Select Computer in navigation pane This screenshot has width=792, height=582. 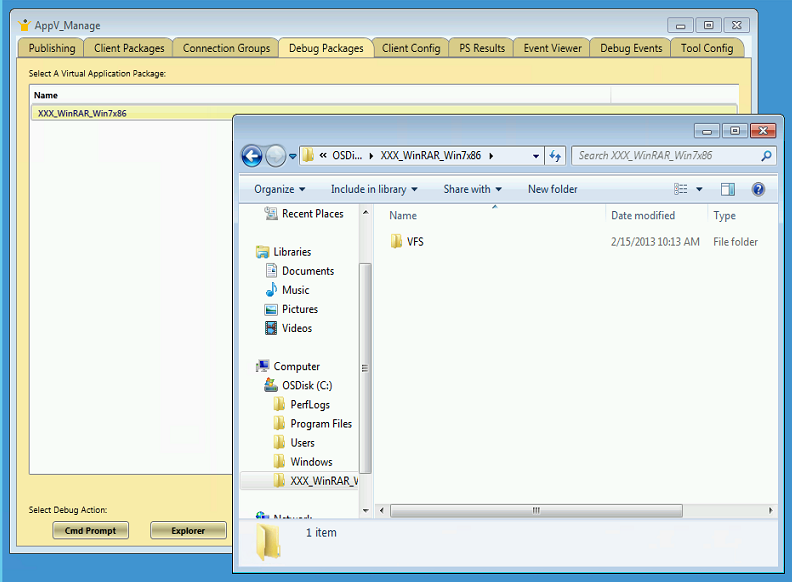click(296, 367)
